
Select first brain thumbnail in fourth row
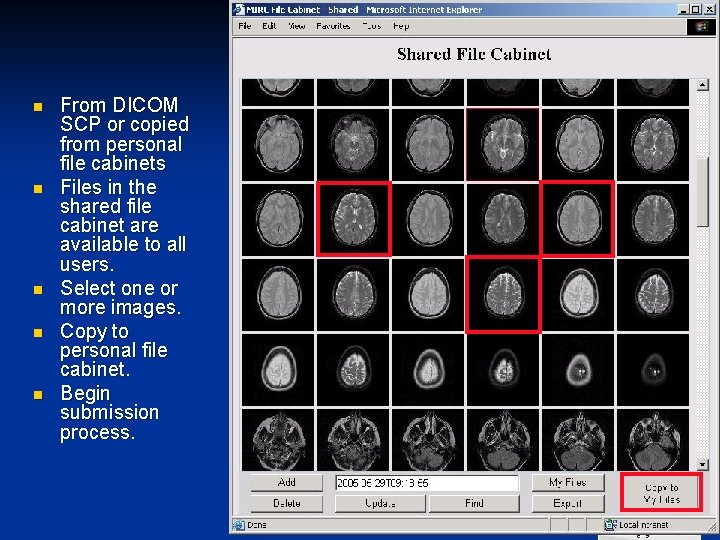point(278,295)
